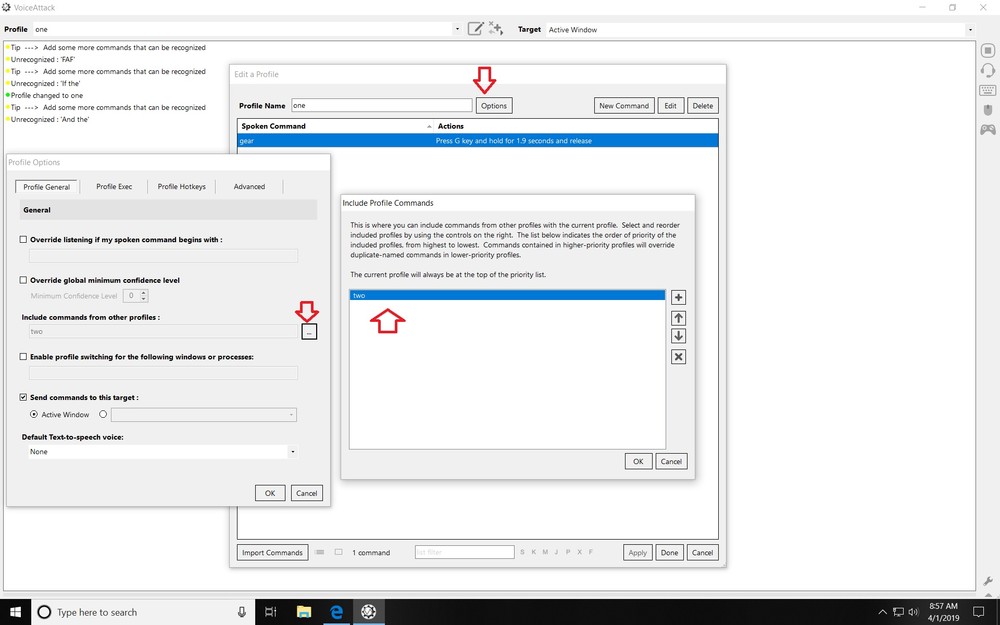
Task: Open the Target dropdown arrow
Action: tap(970, 29)
